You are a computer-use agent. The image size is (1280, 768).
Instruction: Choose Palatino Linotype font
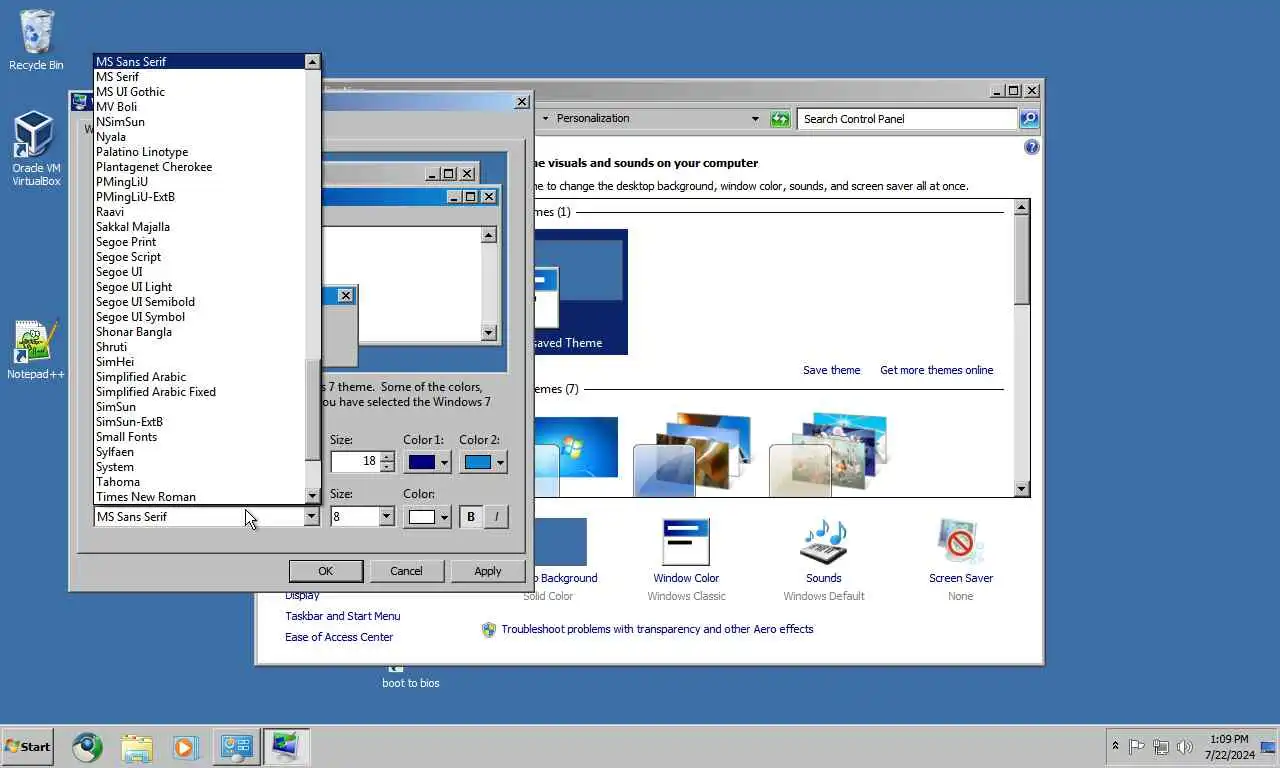click(x=199, y=152)
